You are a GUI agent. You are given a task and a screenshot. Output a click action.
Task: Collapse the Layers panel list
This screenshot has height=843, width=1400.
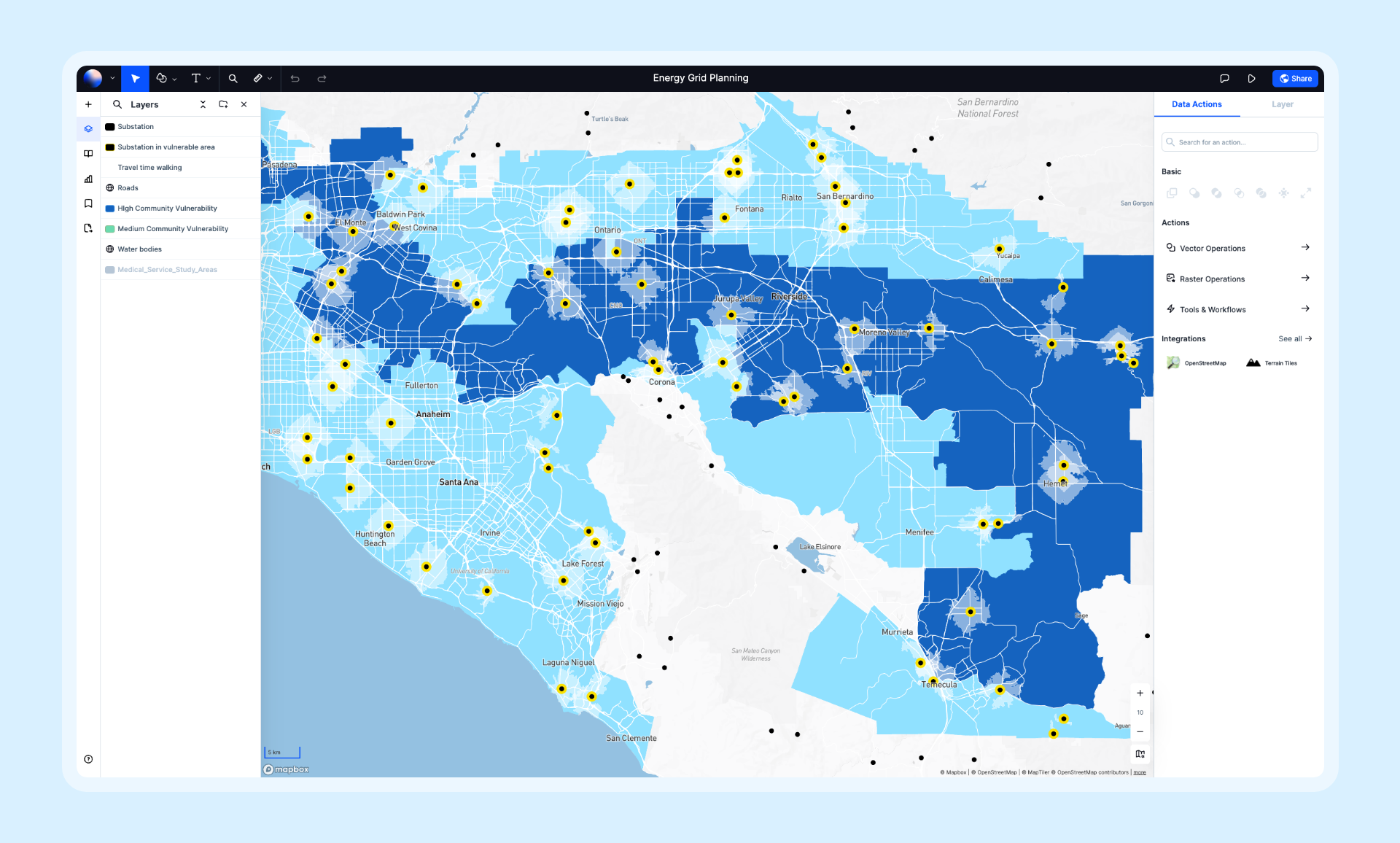pos(203,104)
